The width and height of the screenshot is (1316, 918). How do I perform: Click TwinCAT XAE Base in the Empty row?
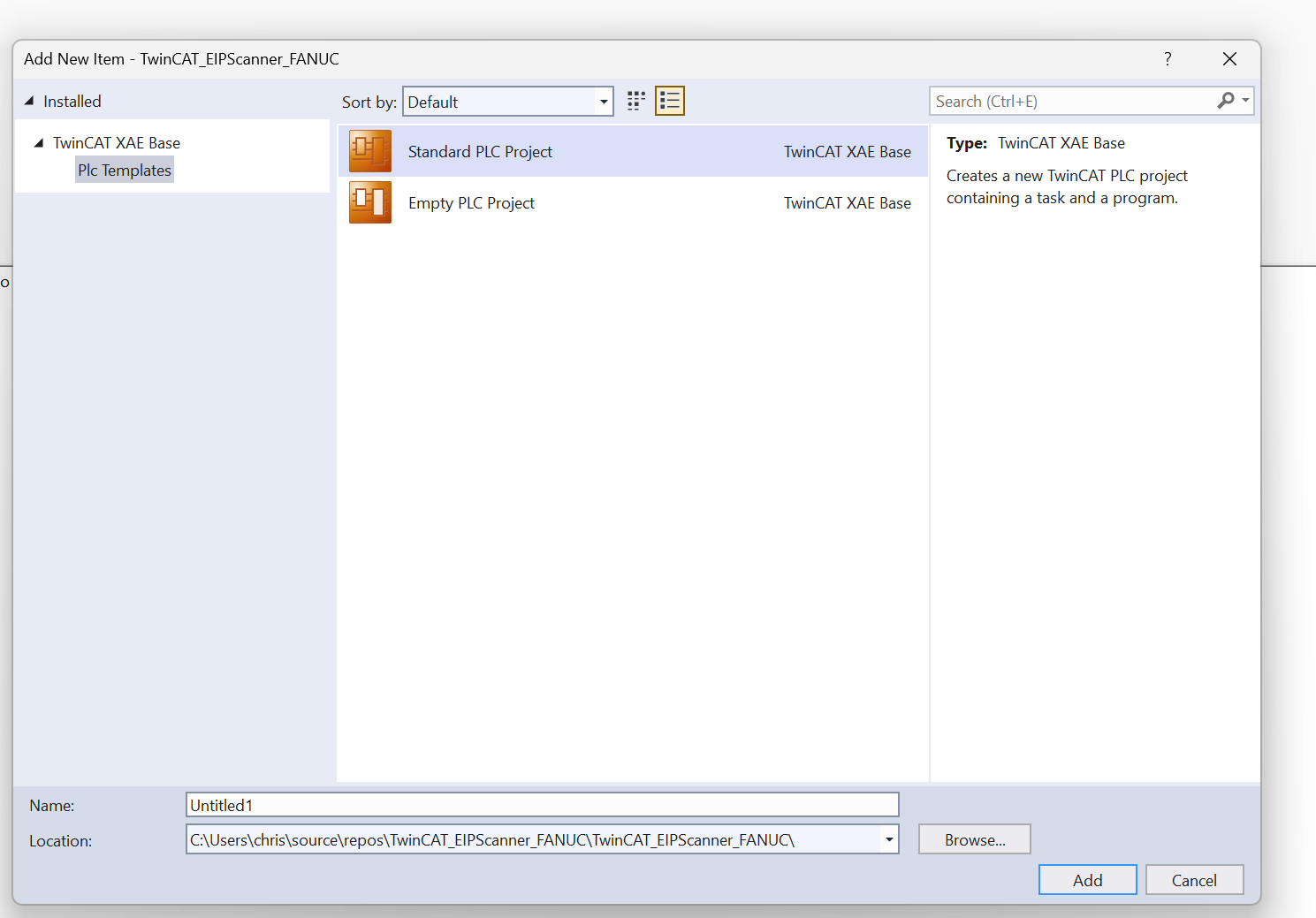tap(848, 202)
